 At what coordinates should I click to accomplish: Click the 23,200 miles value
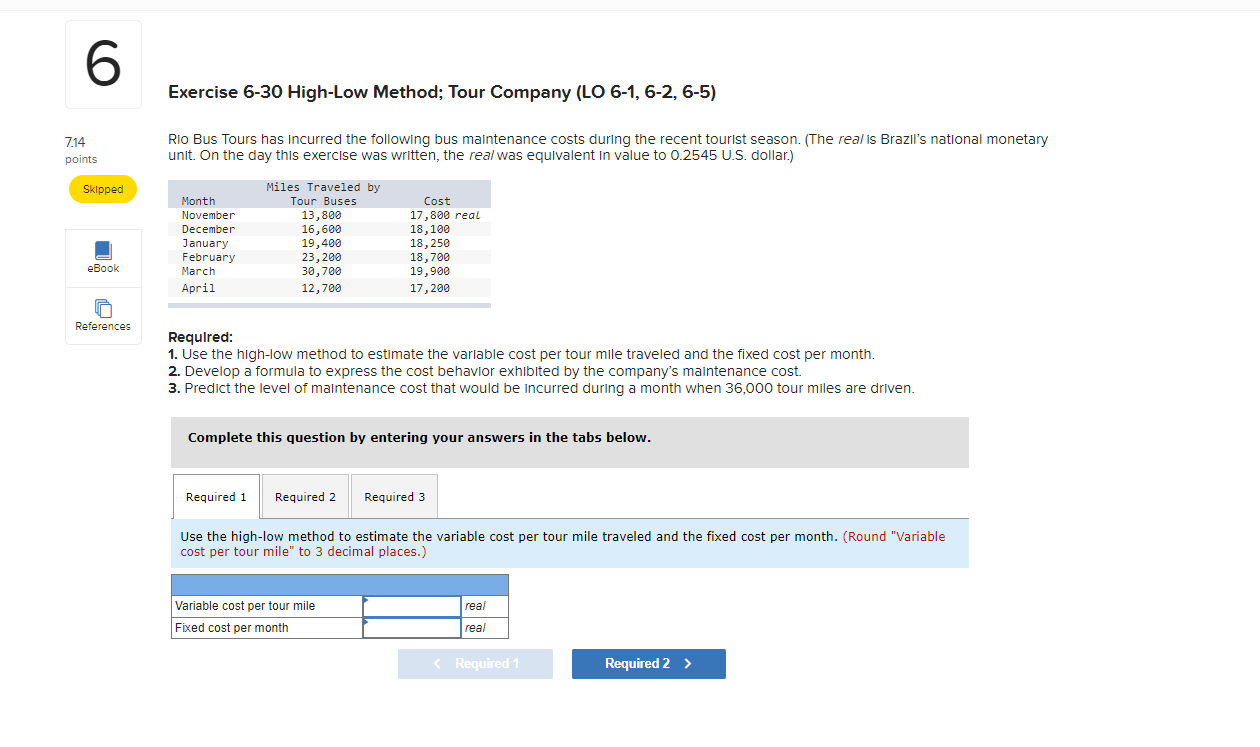point(321,257)
